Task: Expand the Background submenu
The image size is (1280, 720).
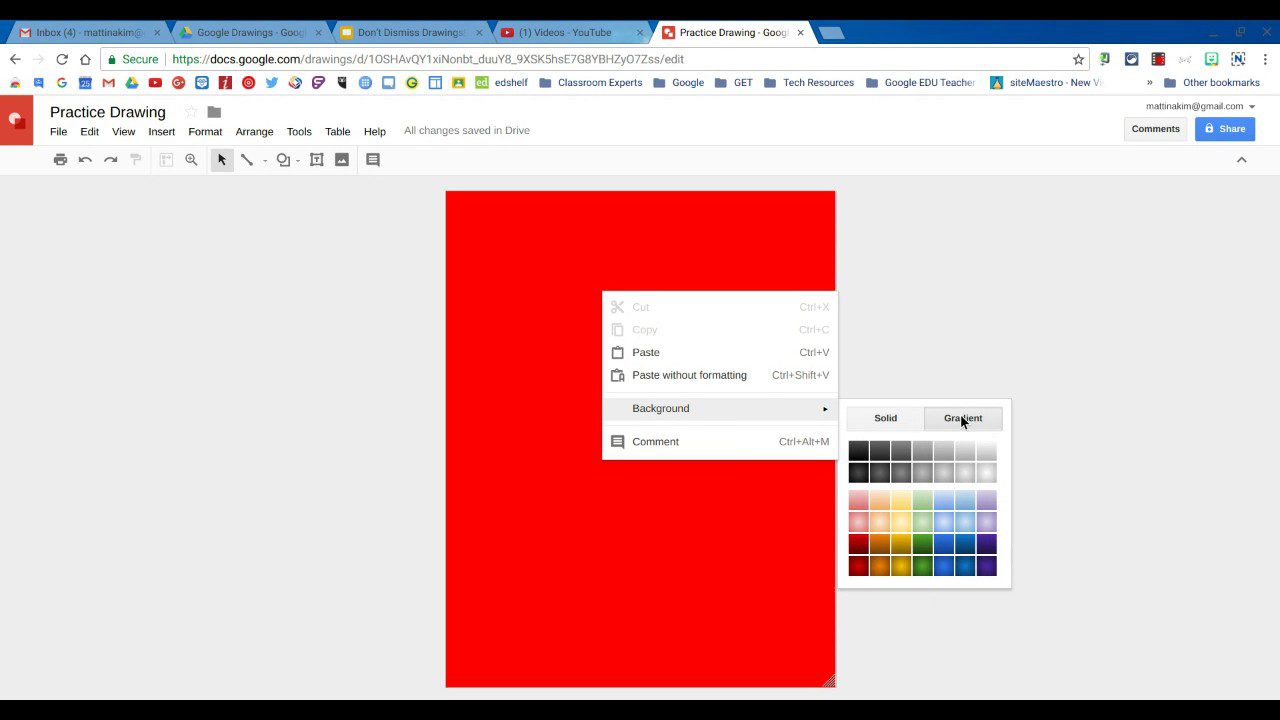Action: click(719, 408)
